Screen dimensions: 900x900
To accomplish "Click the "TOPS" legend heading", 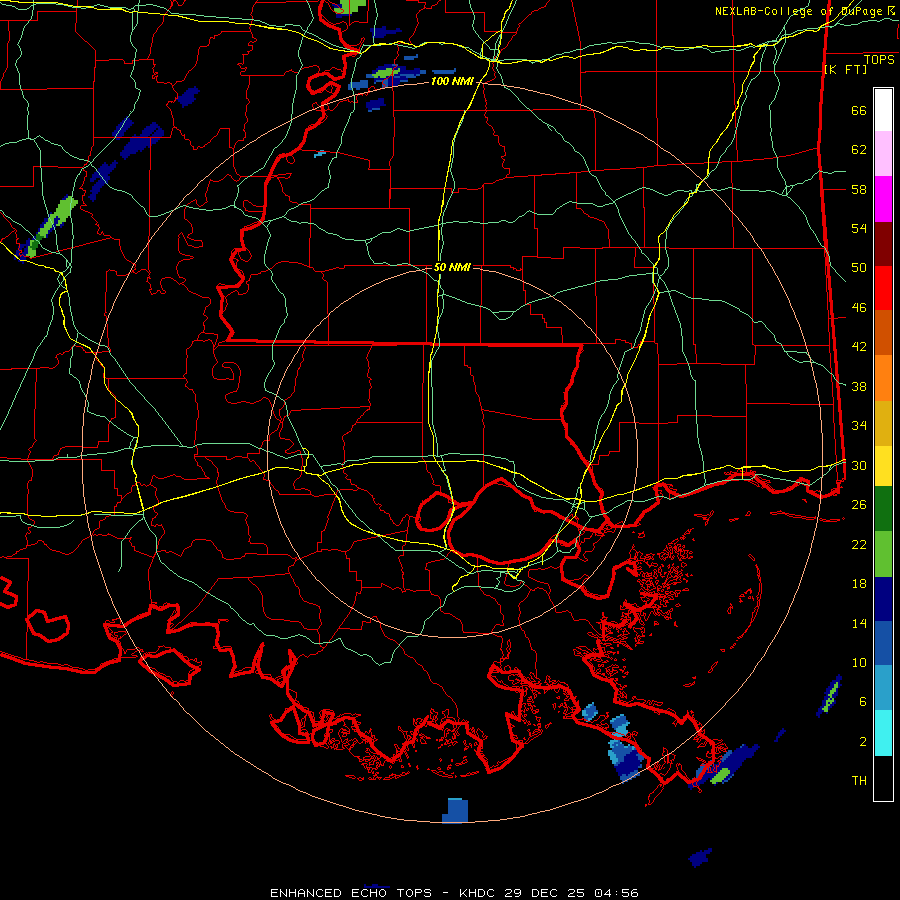I will coord(879,60).
